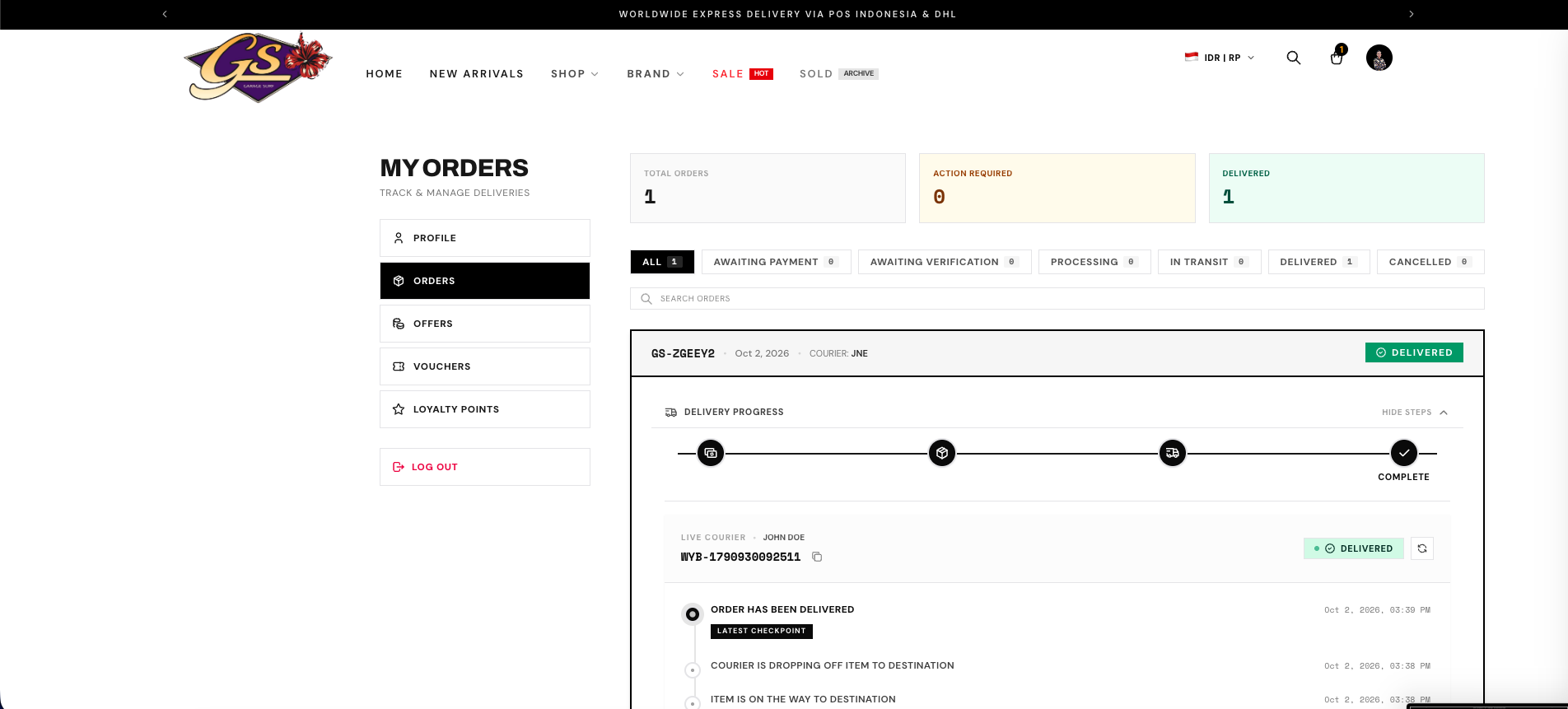This screenshot has width=1568, height=709.
Task: Click the latest checkpoint bullet marker
Action: (693, 614)
